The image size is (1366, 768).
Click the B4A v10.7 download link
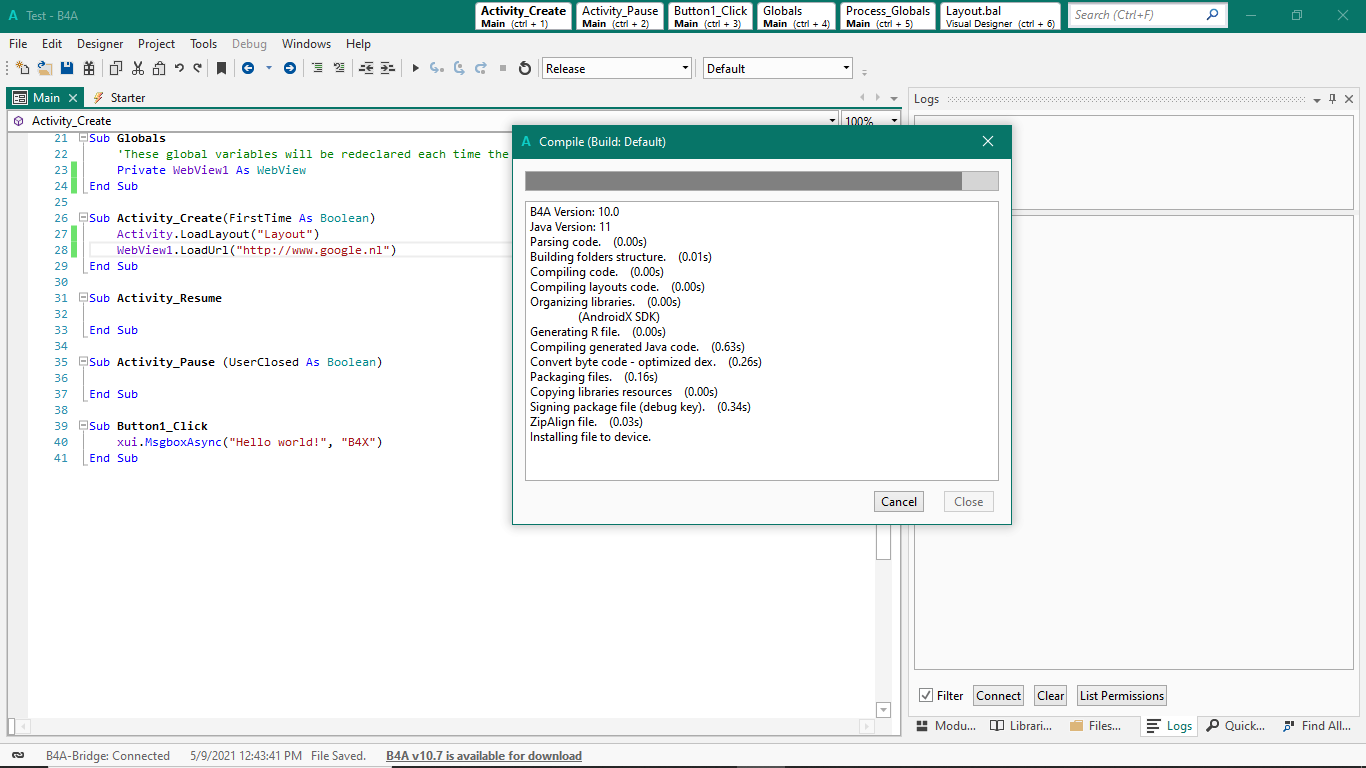pos(484,756)
